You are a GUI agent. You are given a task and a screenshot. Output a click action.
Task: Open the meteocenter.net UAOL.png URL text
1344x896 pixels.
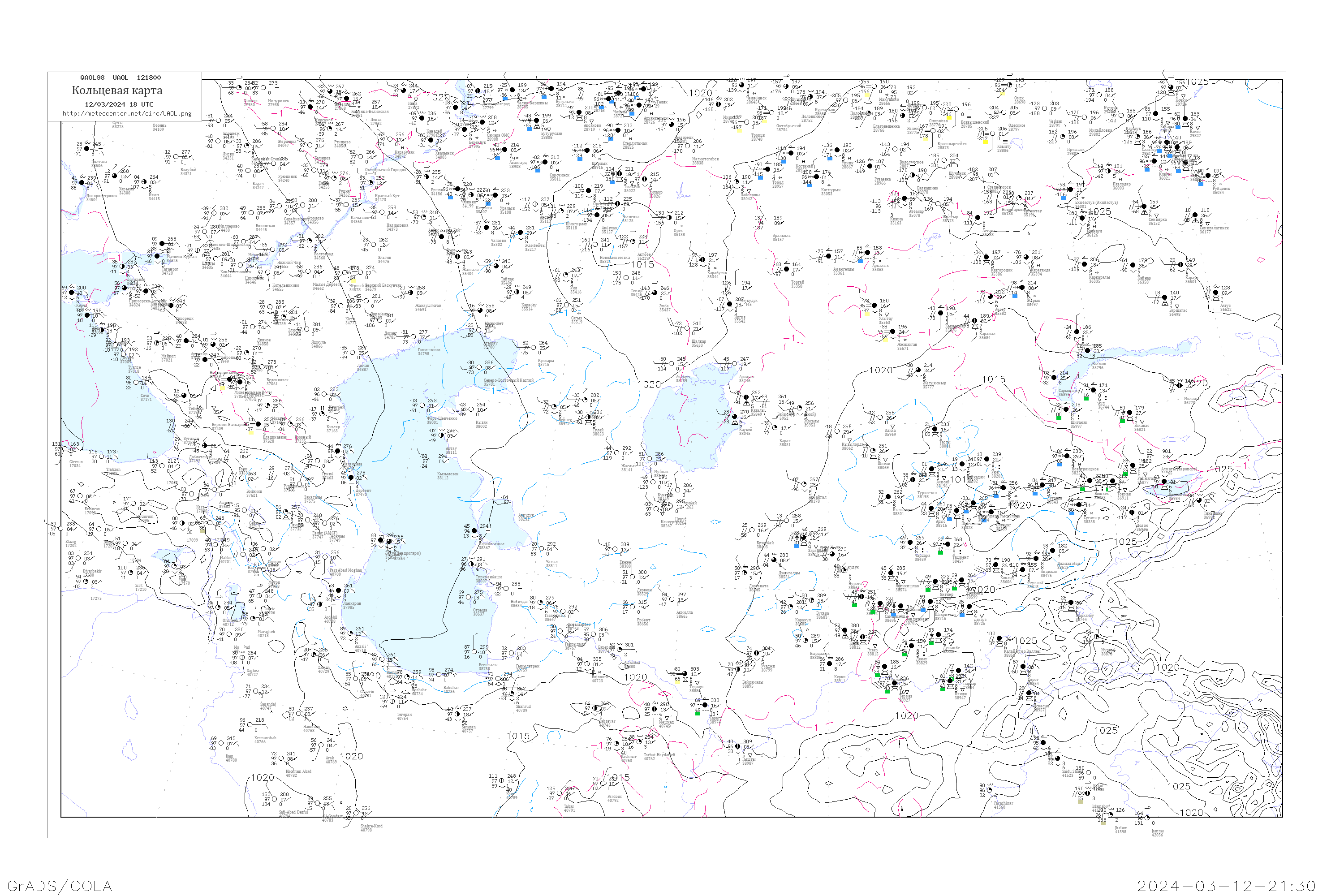point(127,114)
